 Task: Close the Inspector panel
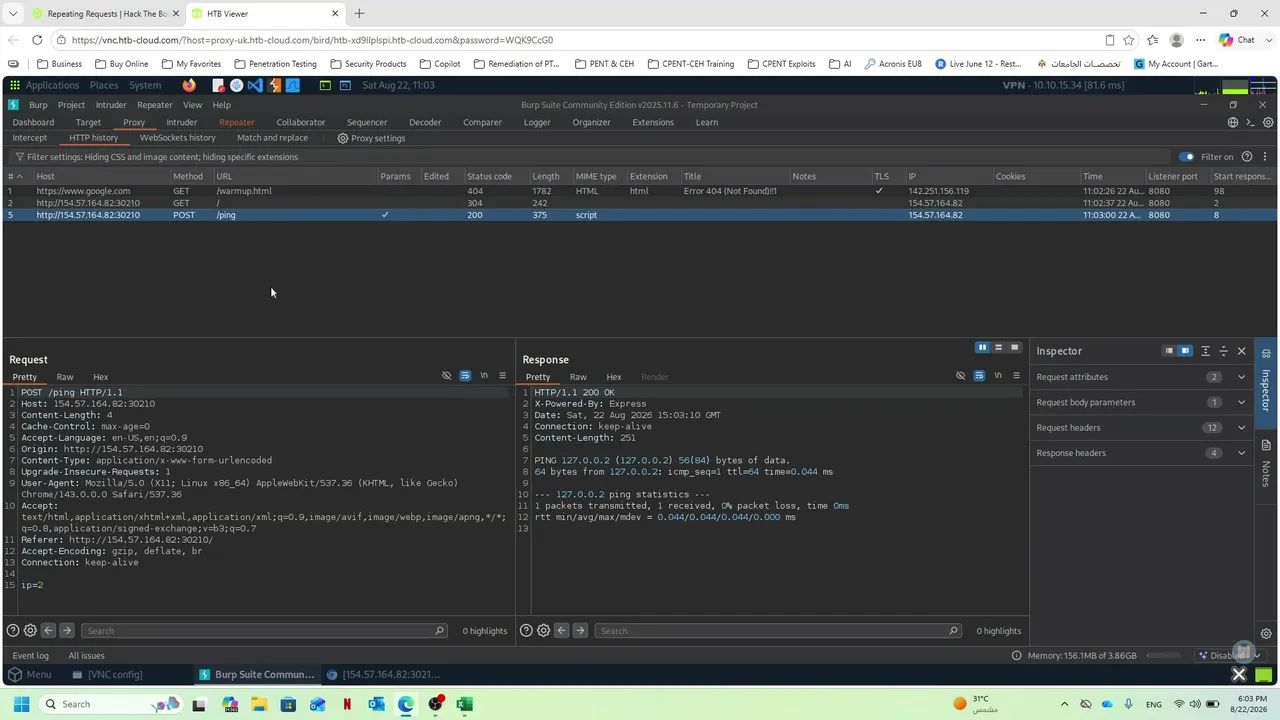1242,351
